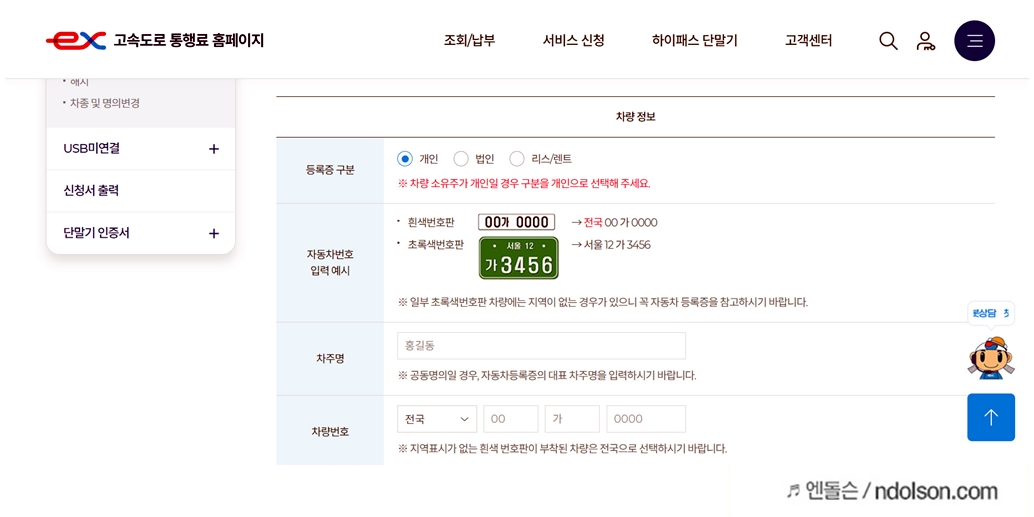Image resolution: width=1034 pixels, height=517 pixels.
Task: Open the user login key icon
Action: 926,41
